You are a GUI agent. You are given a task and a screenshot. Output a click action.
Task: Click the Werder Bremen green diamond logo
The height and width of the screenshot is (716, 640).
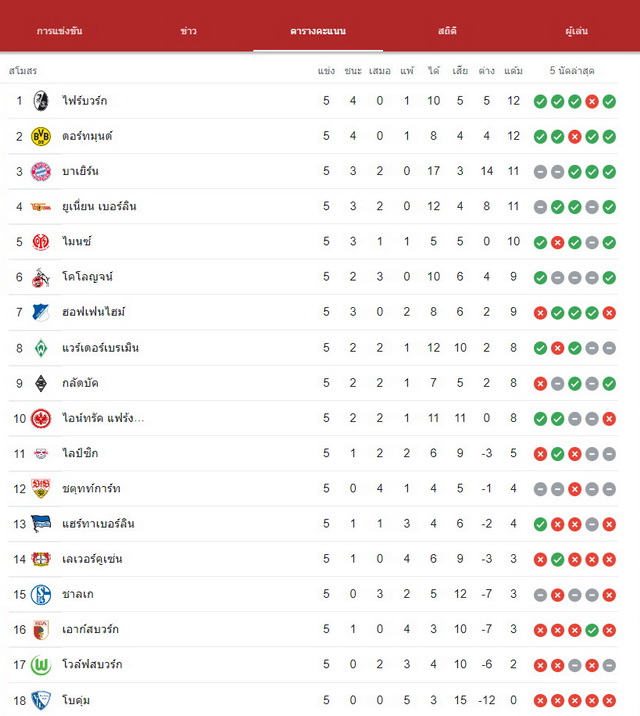[41, 348]
